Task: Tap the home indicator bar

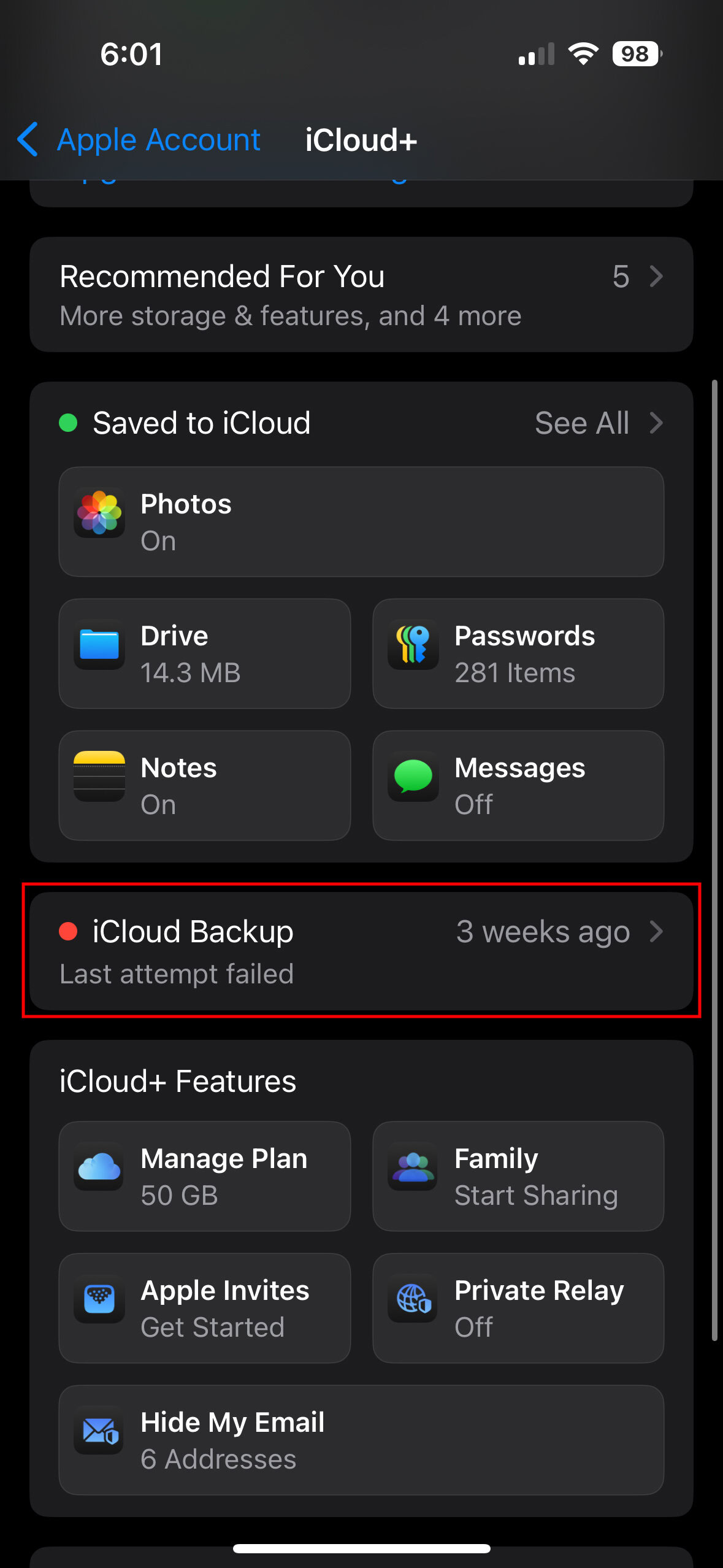Action: point(361,1549)
